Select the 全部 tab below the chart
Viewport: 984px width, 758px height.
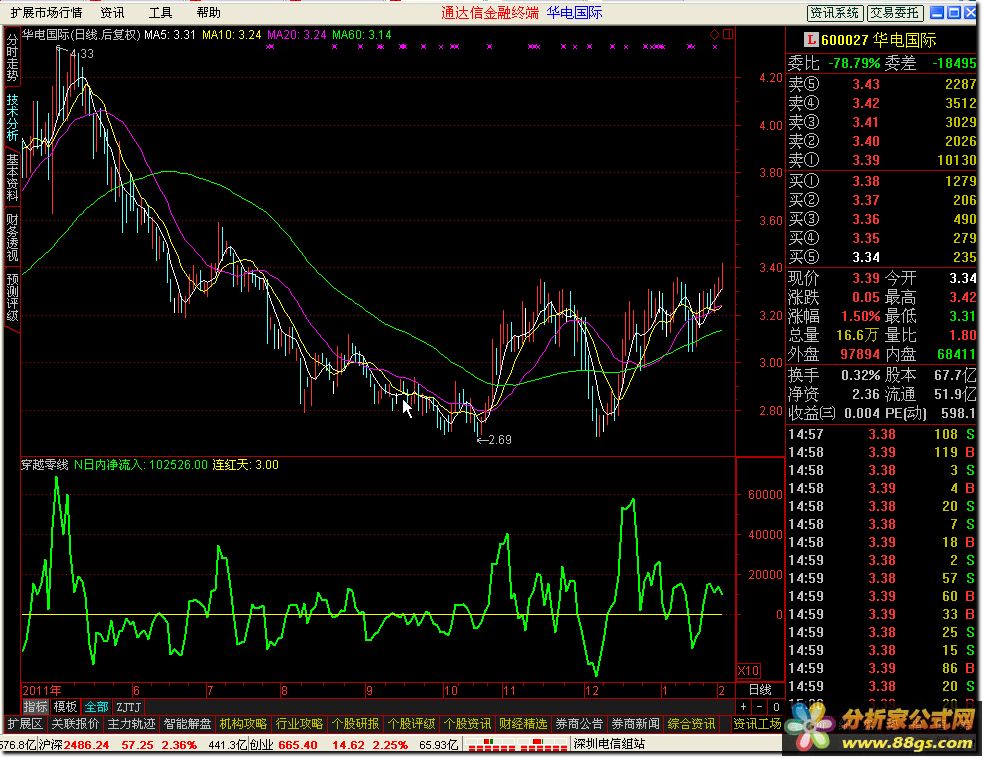tap(97, 707)
